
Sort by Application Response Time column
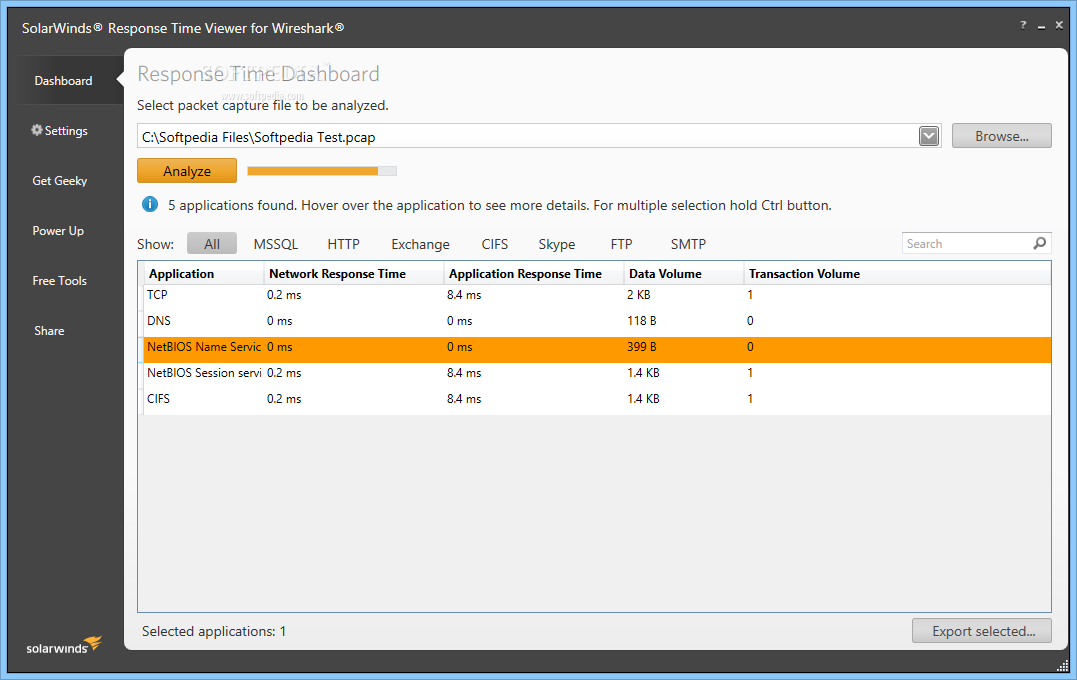pyautogui.click(x=534, y=273)
